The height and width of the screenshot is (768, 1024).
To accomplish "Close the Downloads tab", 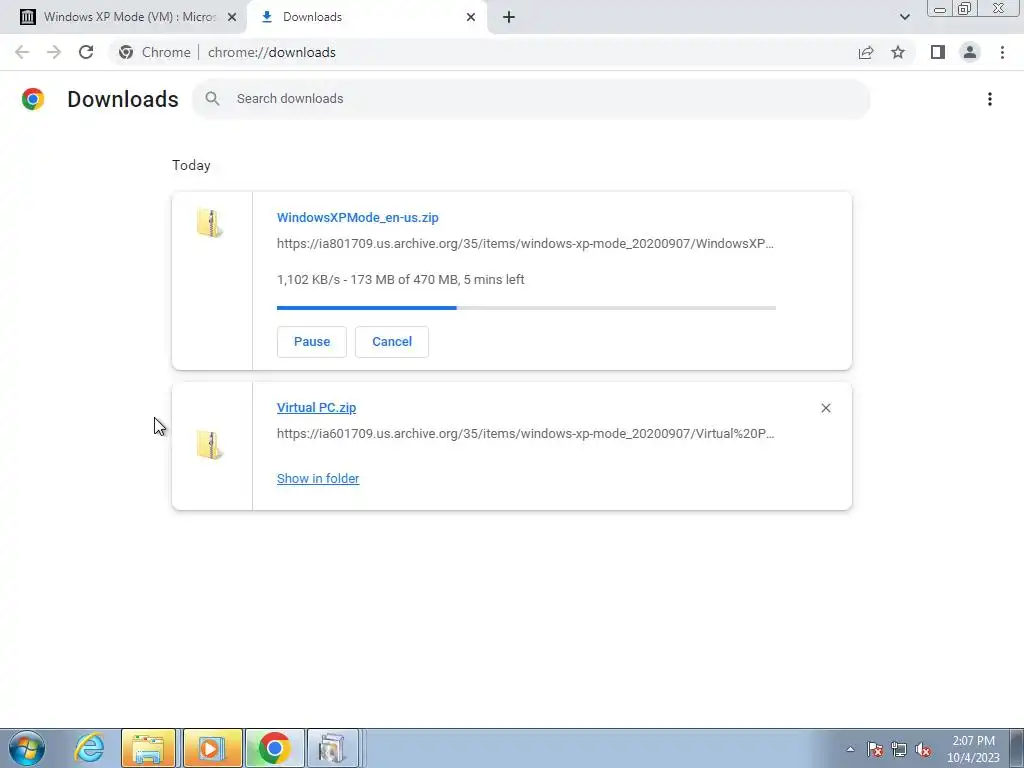I will 471,17.
